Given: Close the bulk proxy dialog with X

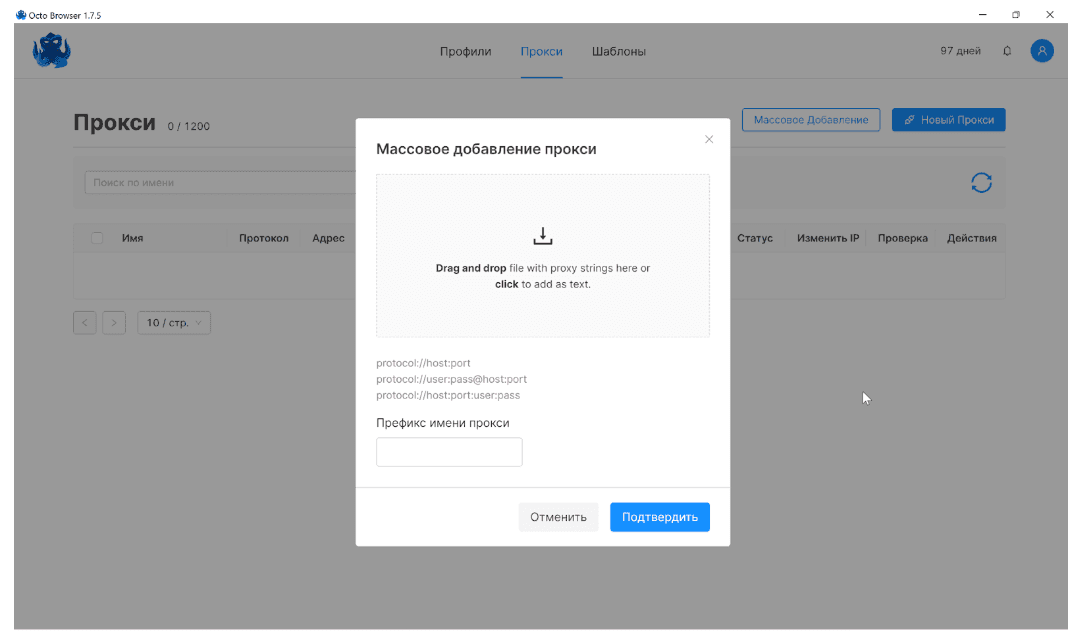Looking at the screenshot, I should [709, 139].
